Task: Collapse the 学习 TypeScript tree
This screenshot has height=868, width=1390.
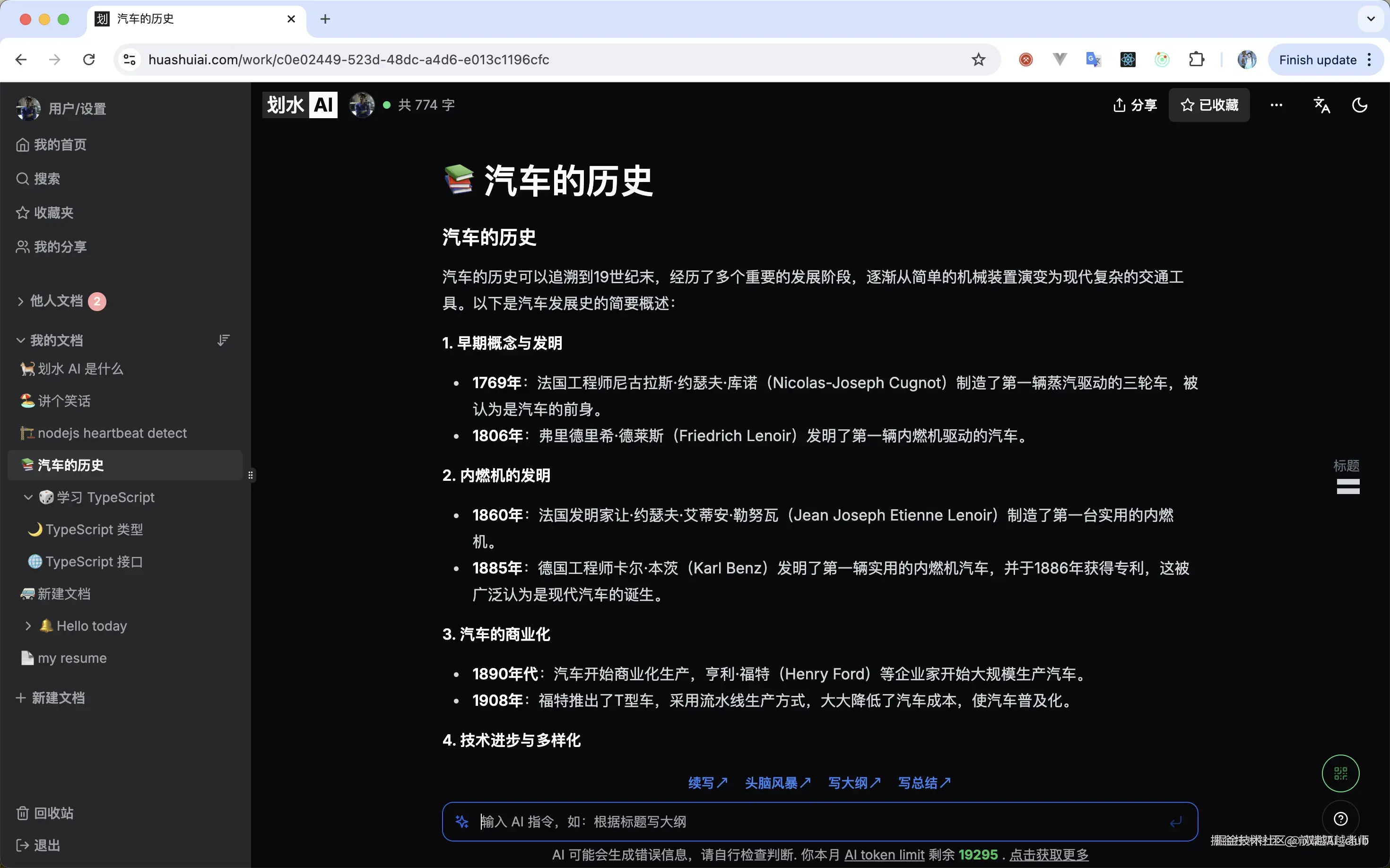Action: [29, 497]
